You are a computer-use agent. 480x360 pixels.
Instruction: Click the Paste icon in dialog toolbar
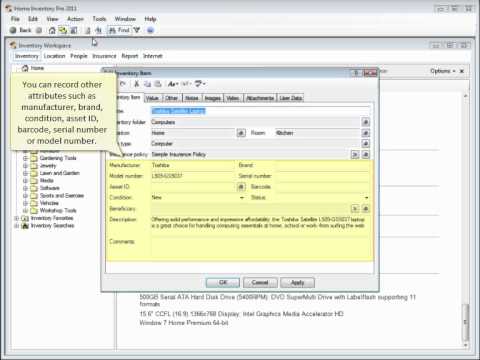coord(158,84)
